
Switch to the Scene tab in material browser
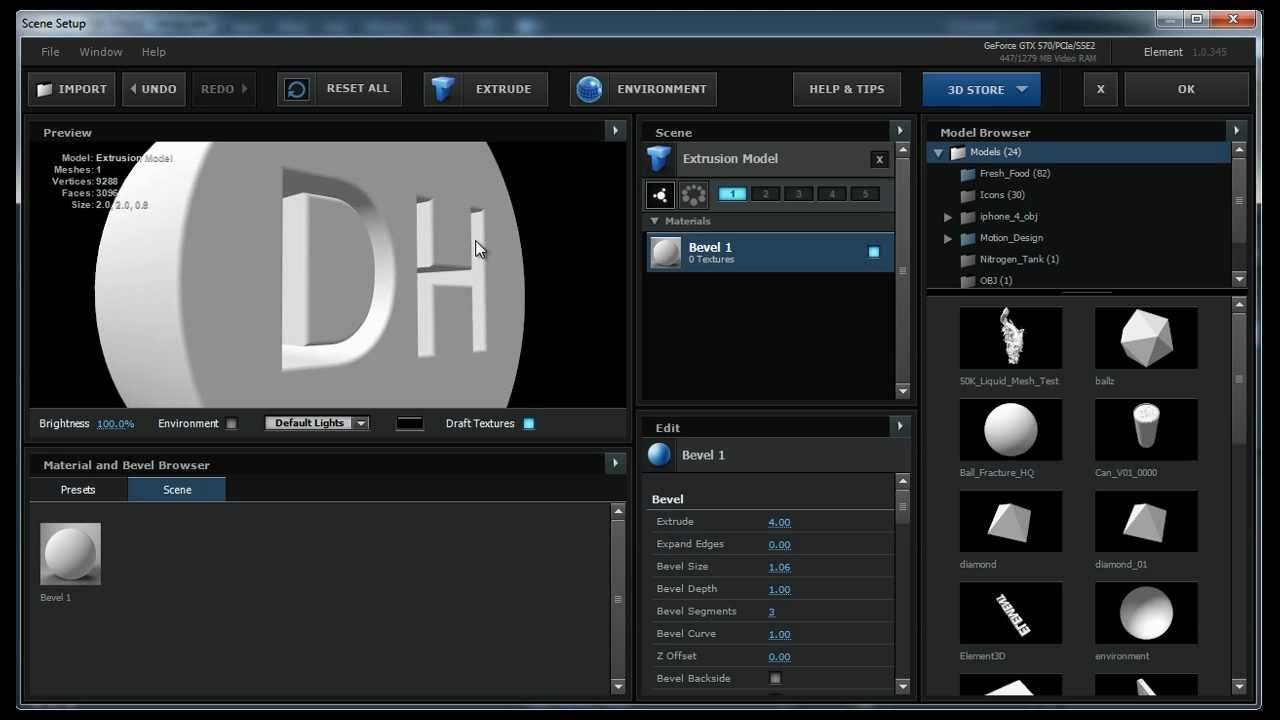(x=177, y=490)
